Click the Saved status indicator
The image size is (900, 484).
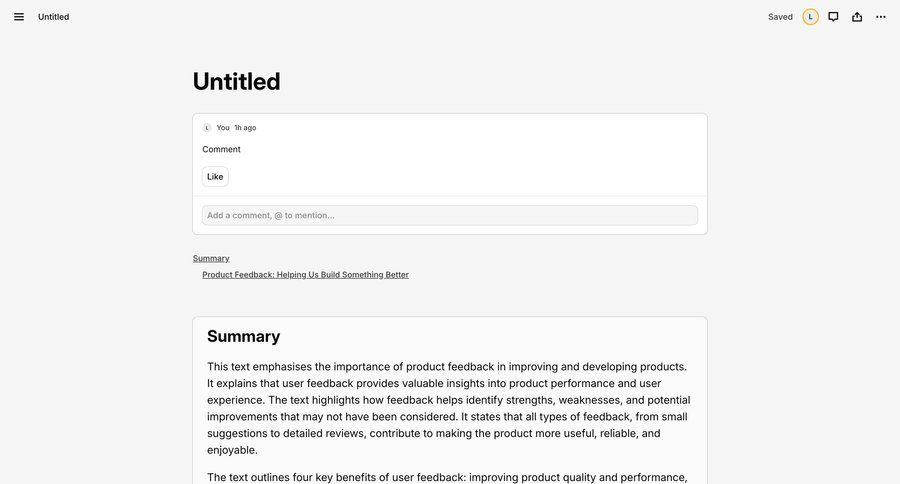click(780, 17)
